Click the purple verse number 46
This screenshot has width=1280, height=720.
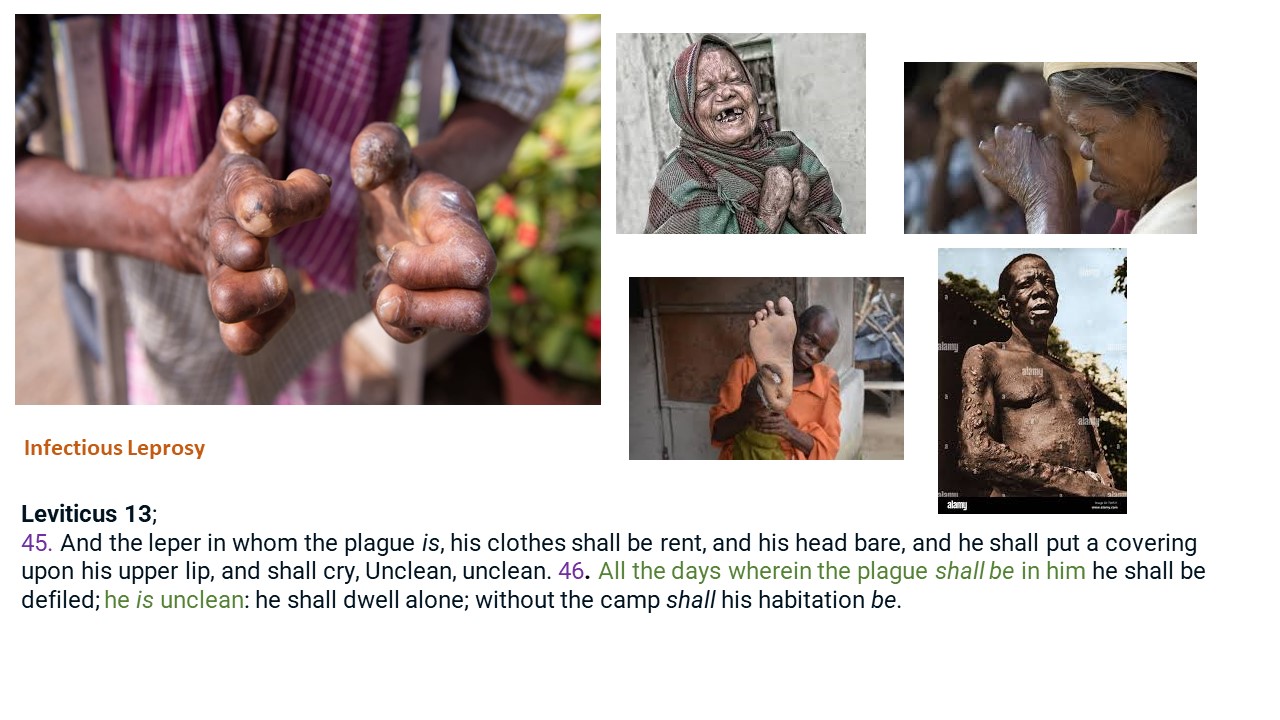(x=571, y=571)
